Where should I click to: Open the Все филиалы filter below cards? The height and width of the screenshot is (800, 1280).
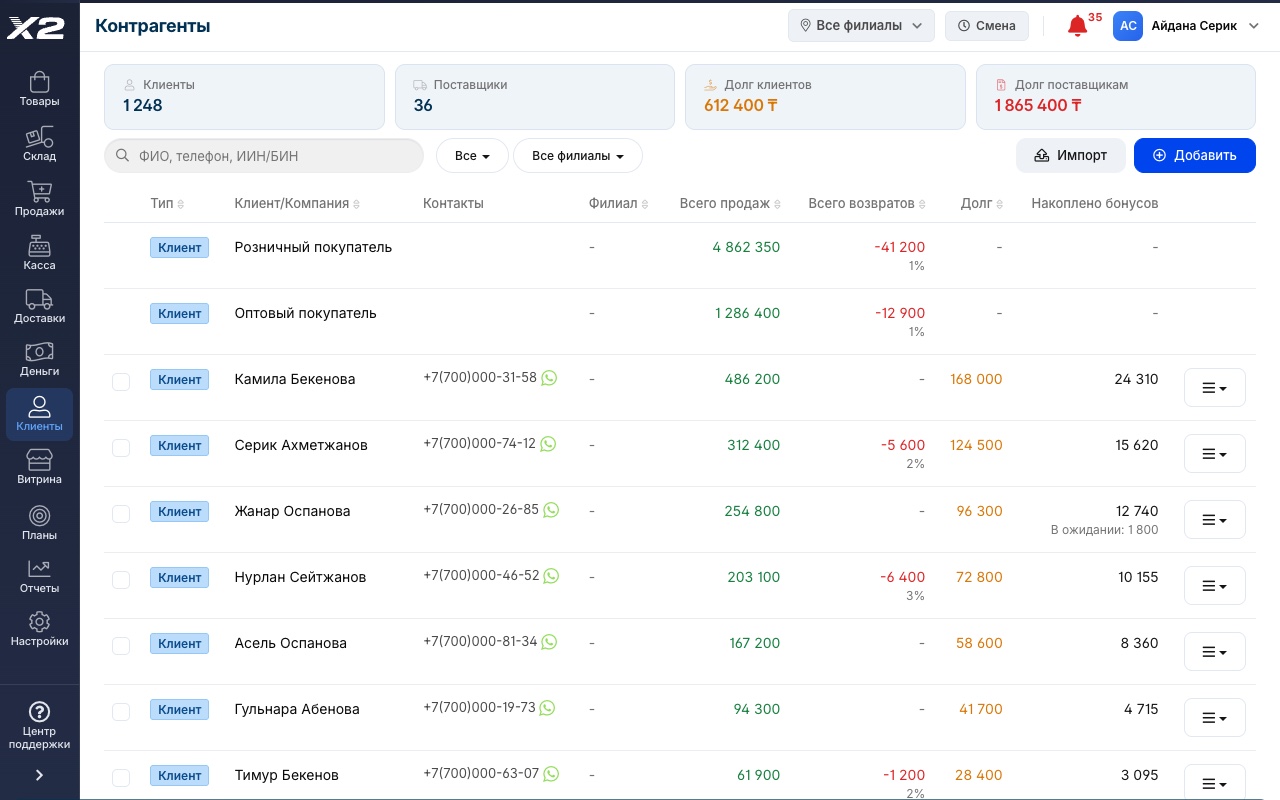(578, 156)
